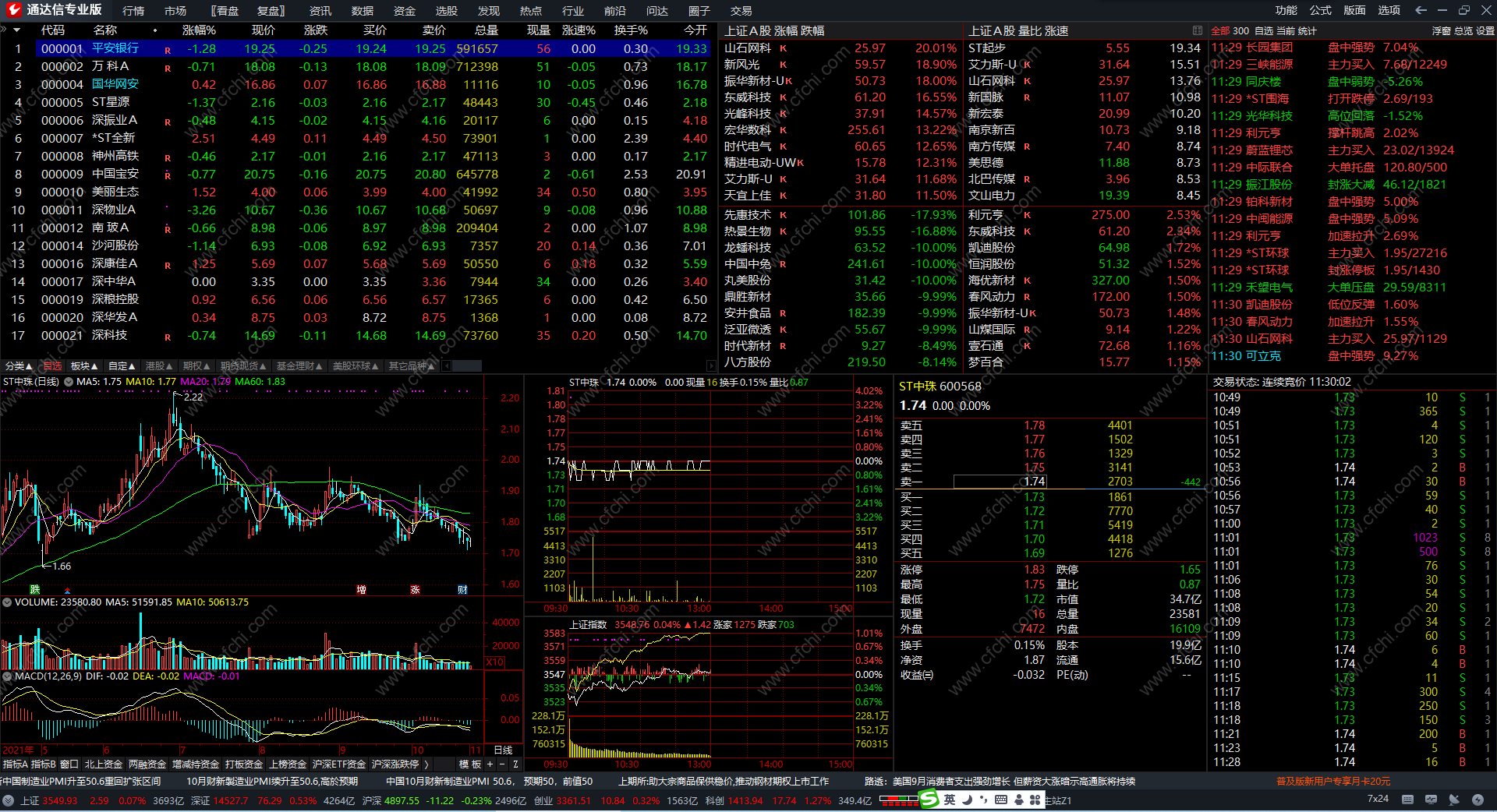This screenshot has height=812, width=1497.
Task: Click the 通达信专业版 logo icon
Action: tap(13, 10)
